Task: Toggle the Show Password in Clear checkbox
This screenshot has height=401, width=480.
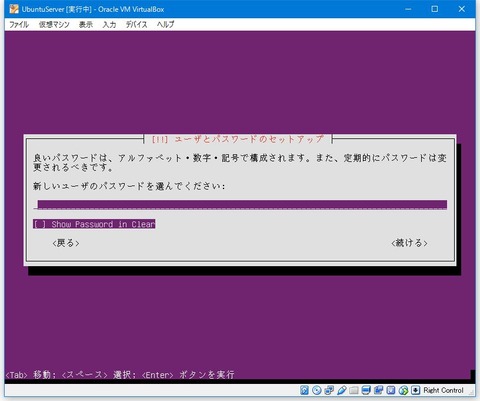Action: click(x=94, y=224)
